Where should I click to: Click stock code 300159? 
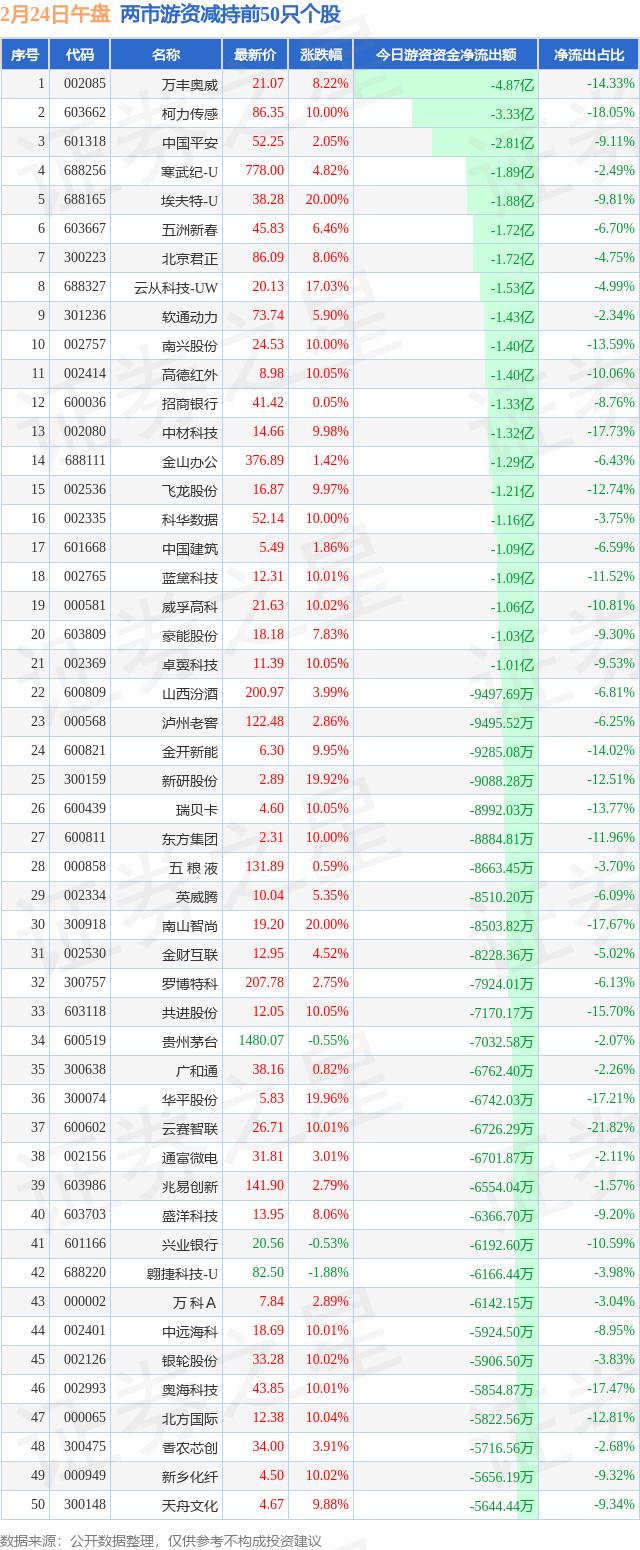tap(84, 780)
